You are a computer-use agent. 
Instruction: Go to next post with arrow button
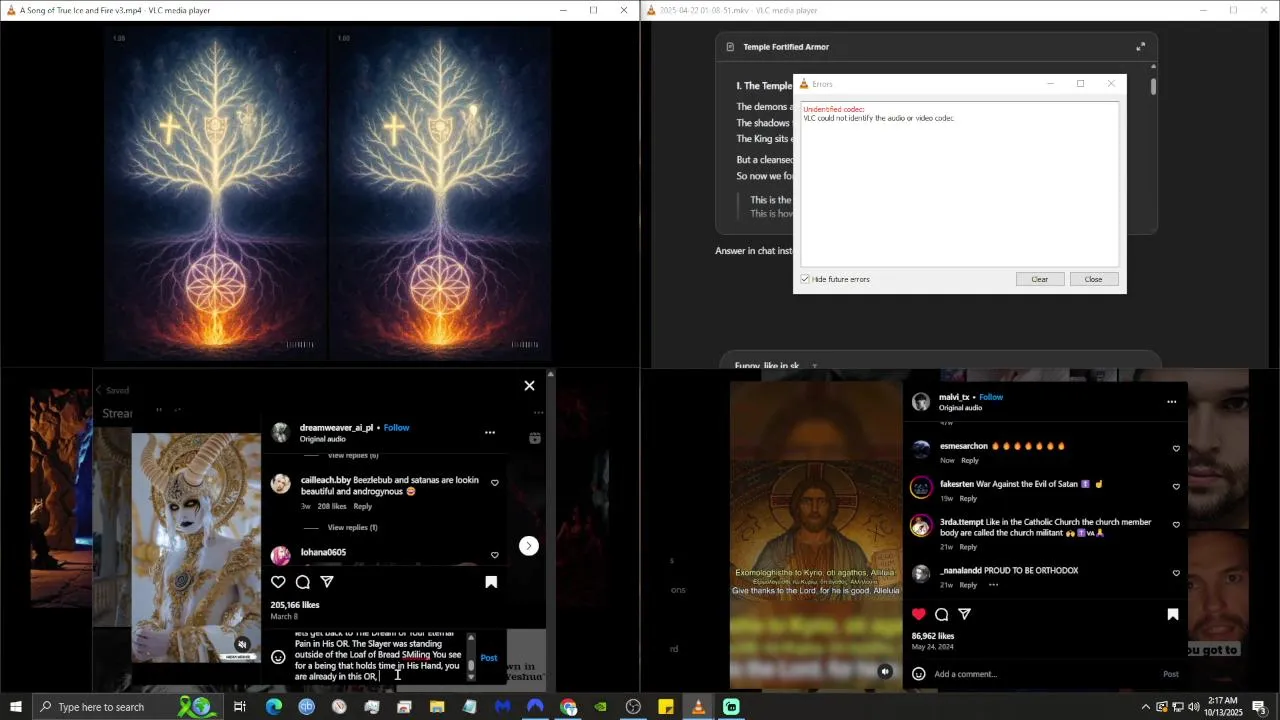tap(529, 545)
